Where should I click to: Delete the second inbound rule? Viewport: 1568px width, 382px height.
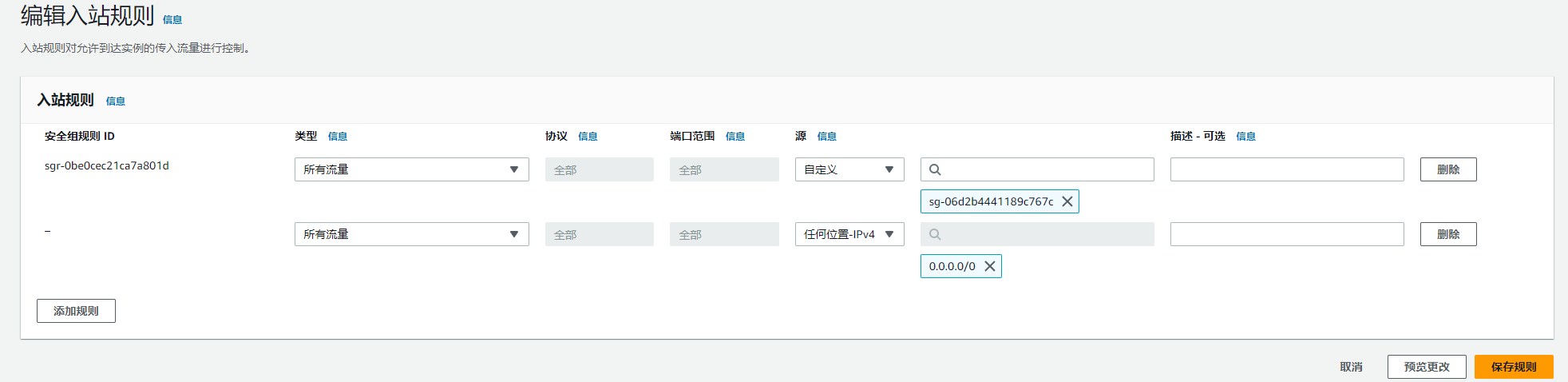tap(1447, 234)
